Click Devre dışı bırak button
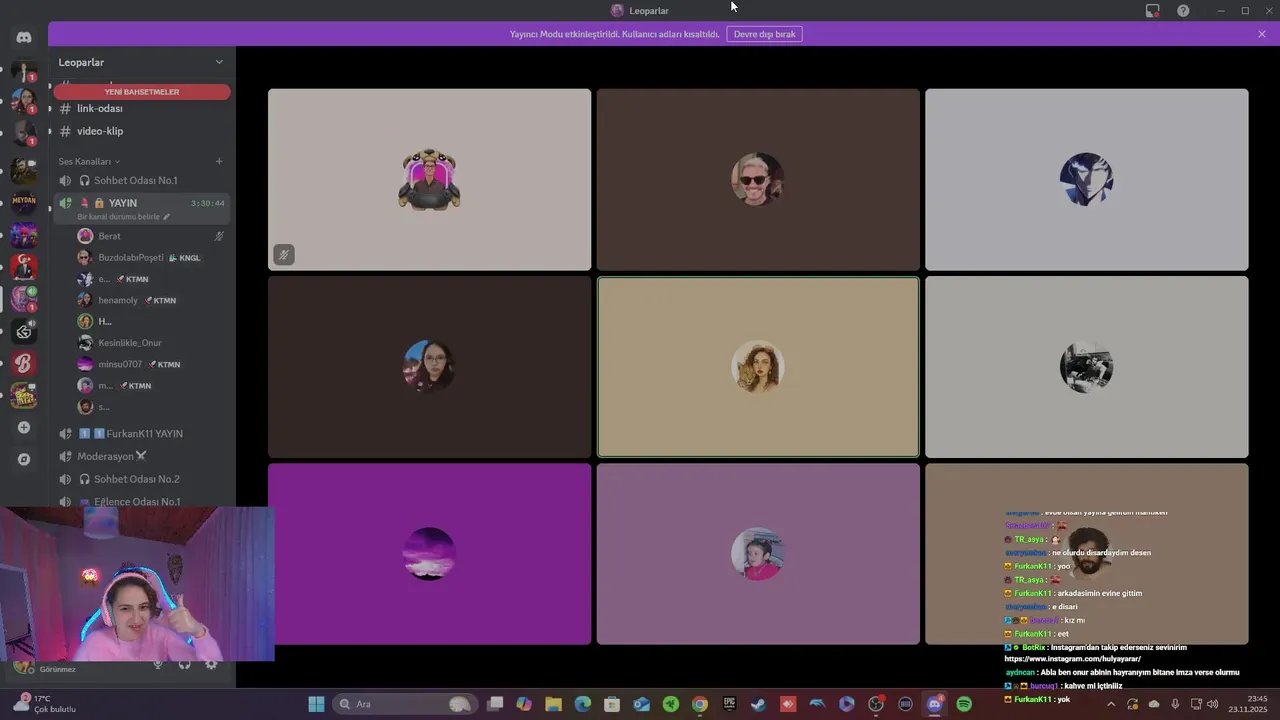The width and height of the screenshot is (1280, 720). [x=765, y=34]
